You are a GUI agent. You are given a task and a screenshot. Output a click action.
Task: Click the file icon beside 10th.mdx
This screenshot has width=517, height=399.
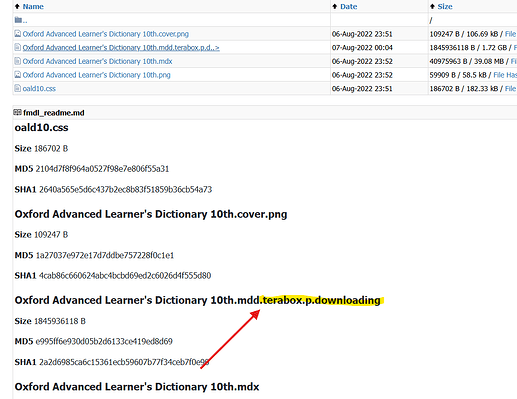pyautogui.click(x=18, y=61)
